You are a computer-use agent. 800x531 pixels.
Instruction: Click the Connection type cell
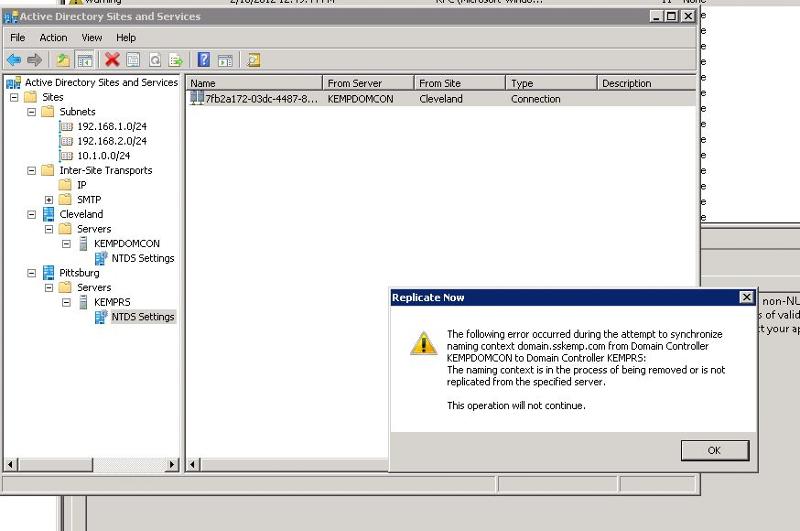tap(536, 99)
